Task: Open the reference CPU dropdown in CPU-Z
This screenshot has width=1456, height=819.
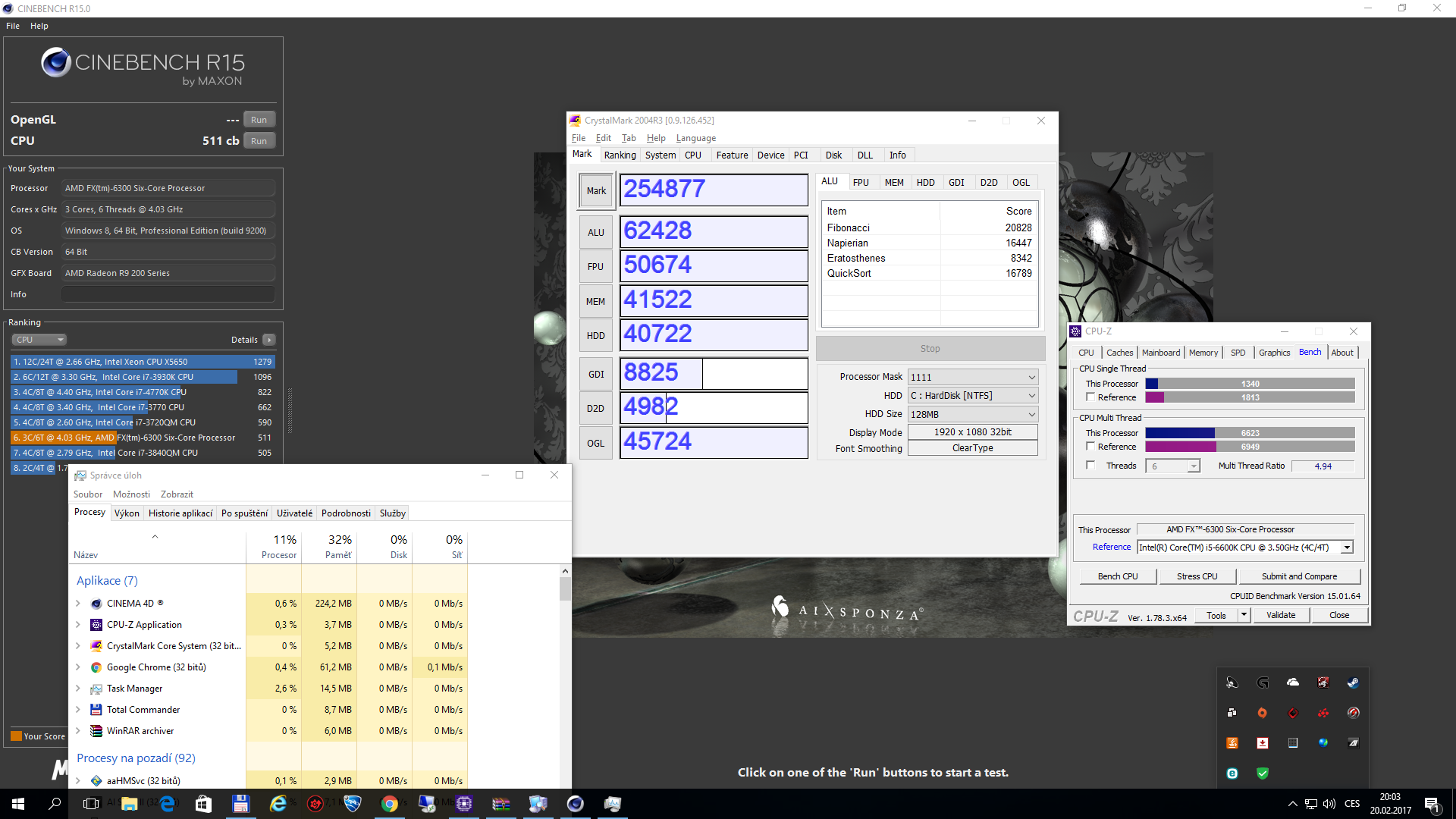Action: [1347, 548]
